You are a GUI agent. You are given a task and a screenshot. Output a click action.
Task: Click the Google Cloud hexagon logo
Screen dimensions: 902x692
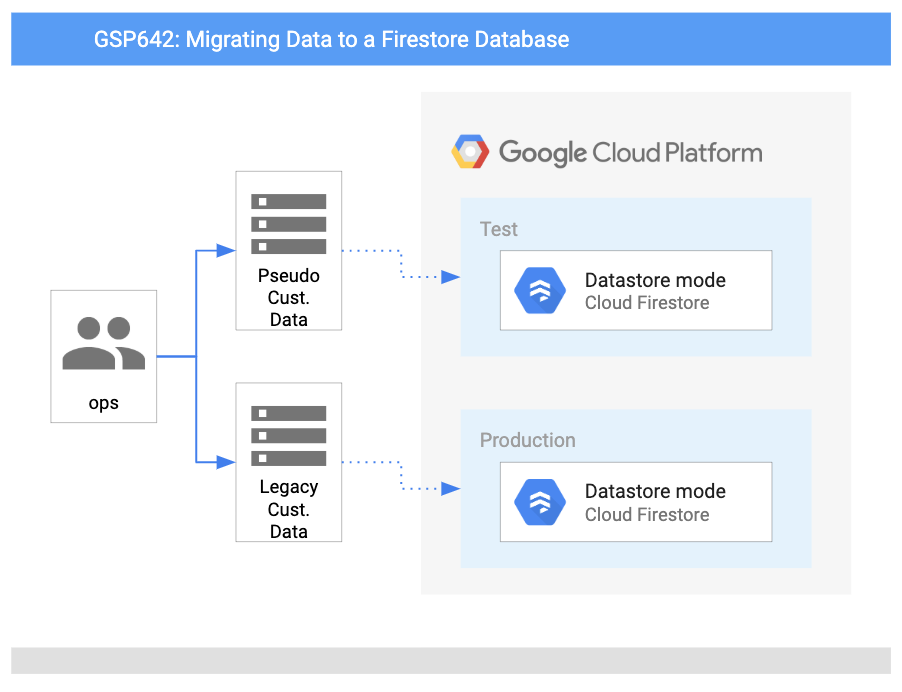470,152
